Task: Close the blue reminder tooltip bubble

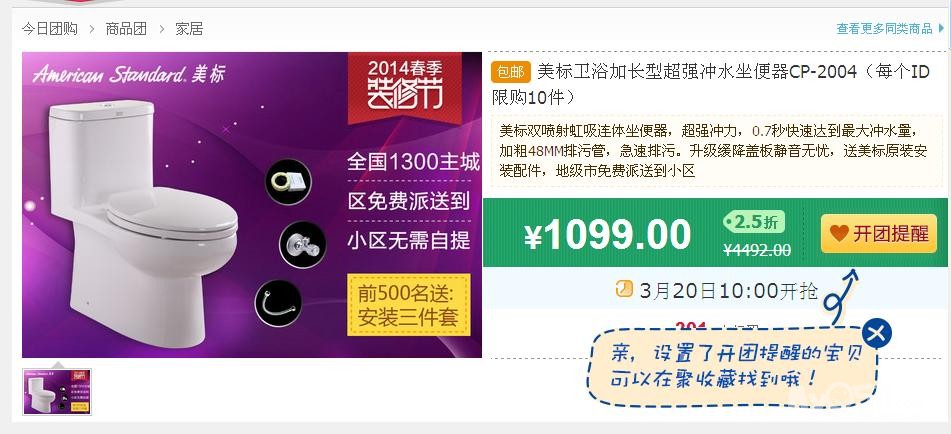Action: [x=876, y=333]
